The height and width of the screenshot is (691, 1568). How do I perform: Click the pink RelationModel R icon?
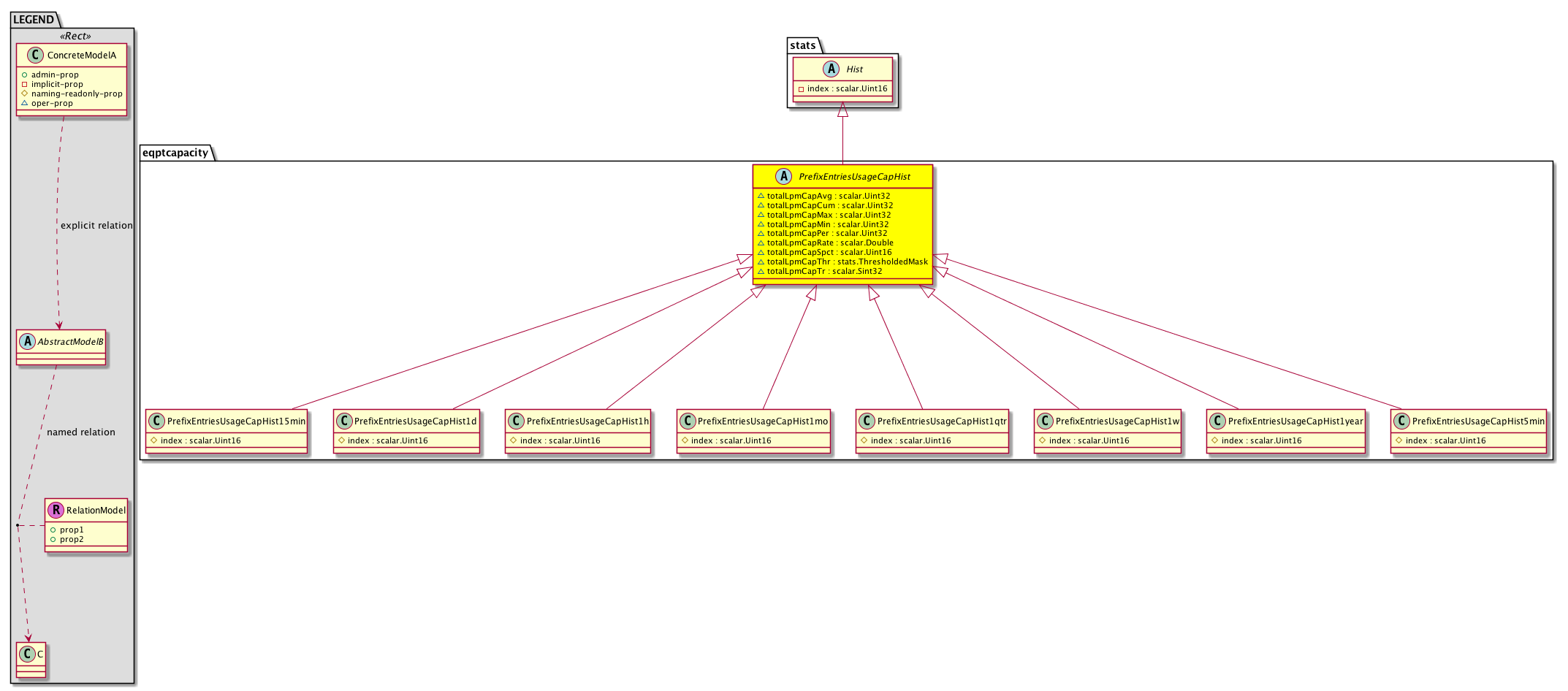coord(56,510)
